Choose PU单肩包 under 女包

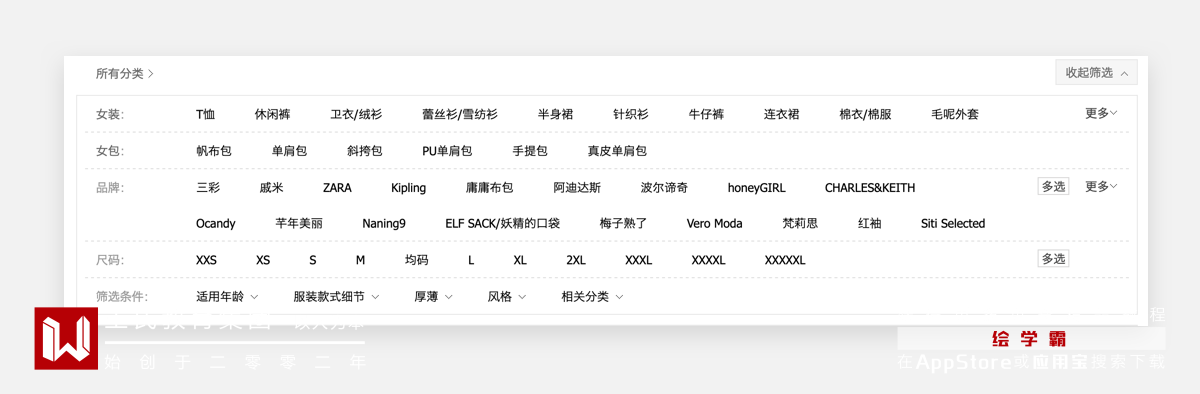pyautogui.click(x=447, y=151)
